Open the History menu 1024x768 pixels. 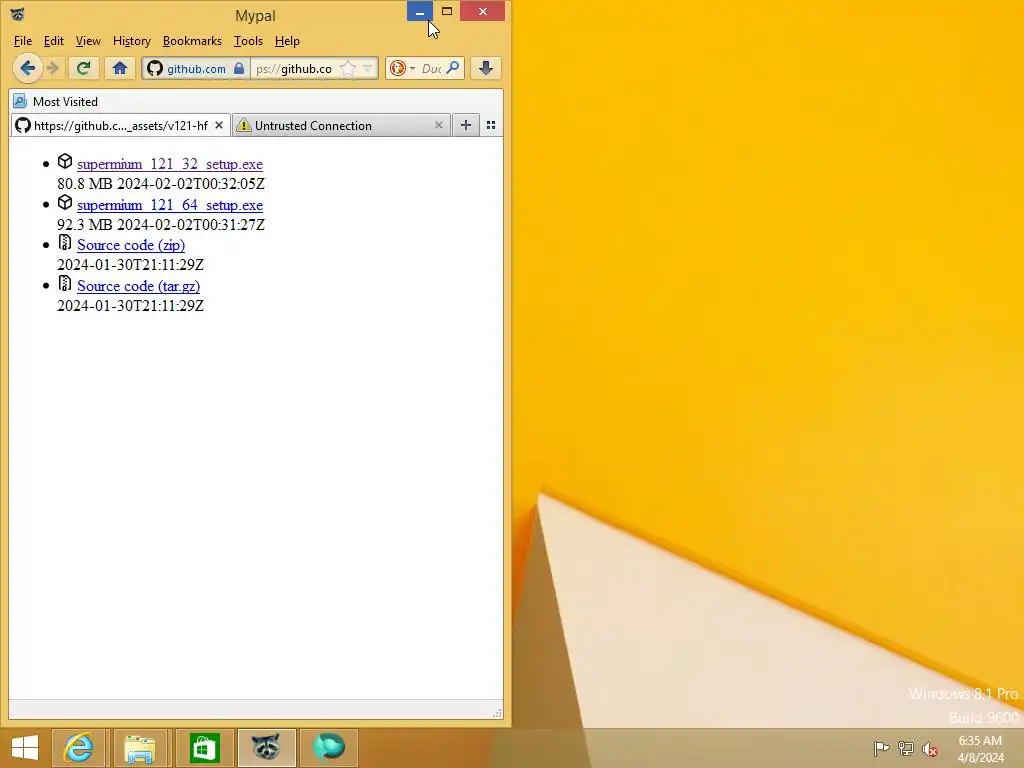coord(132,41)
